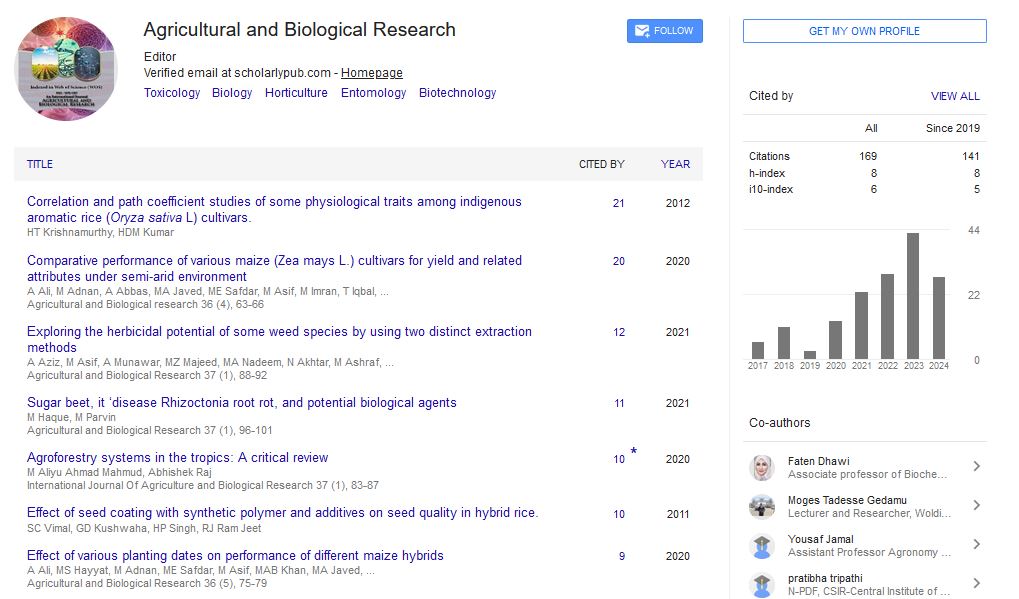Screen dimensions: 1019x599
Task: Click the Follow button with envelope icon
Action: (x=664, y=31)
